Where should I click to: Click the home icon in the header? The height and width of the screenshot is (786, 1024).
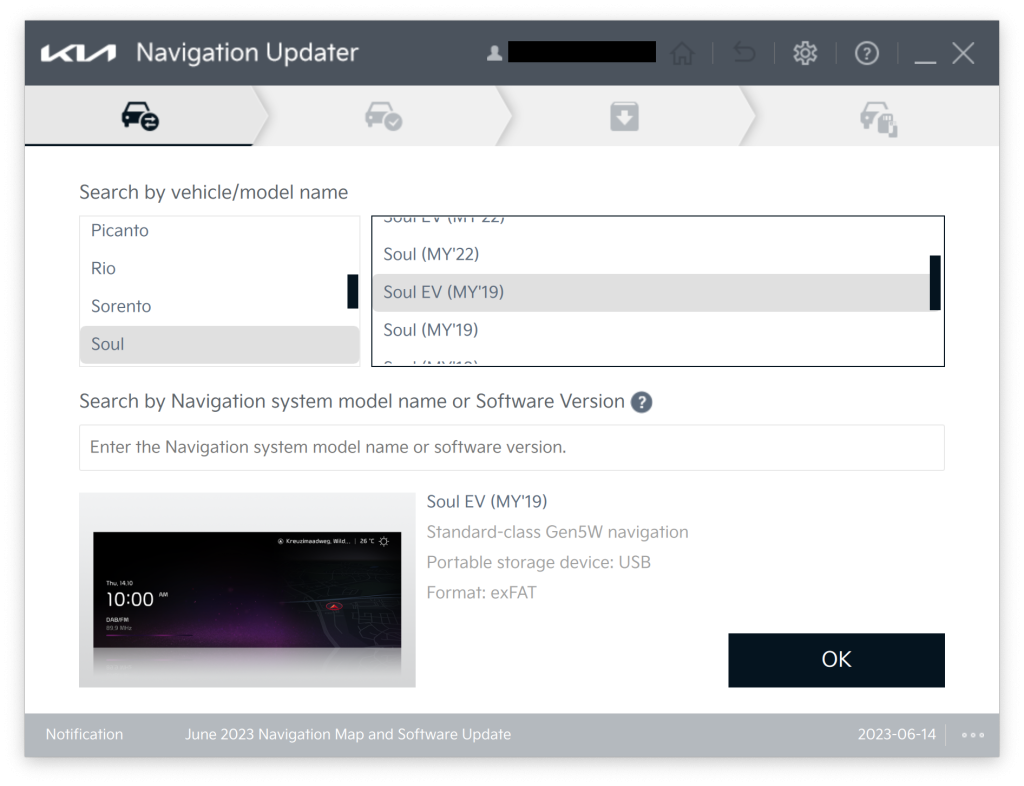coord(683,52)
